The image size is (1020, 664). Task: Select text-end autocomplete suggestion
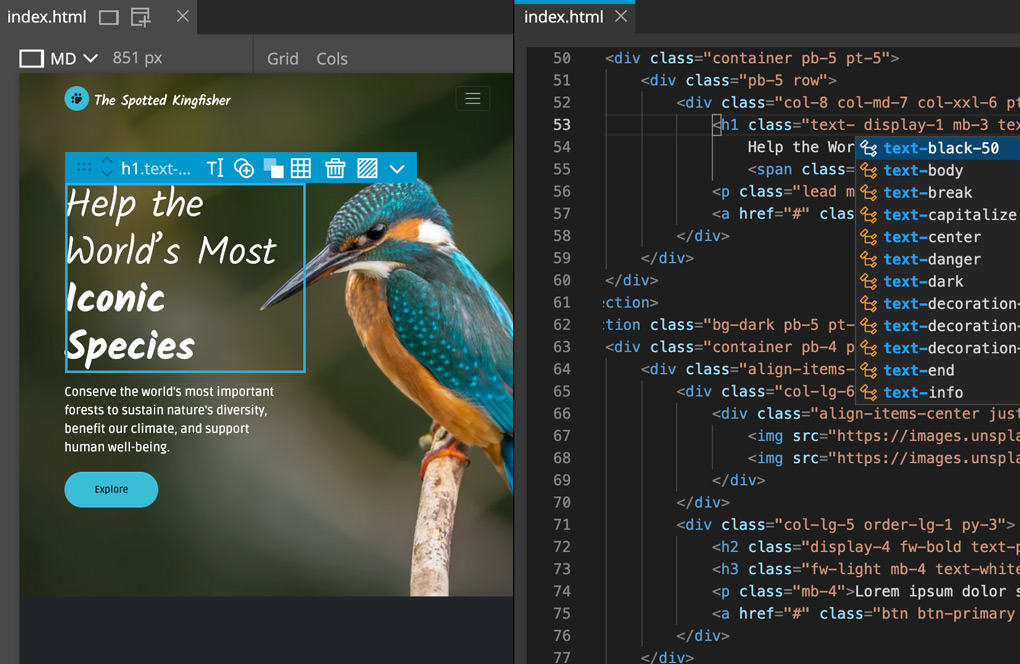[937, 370]
